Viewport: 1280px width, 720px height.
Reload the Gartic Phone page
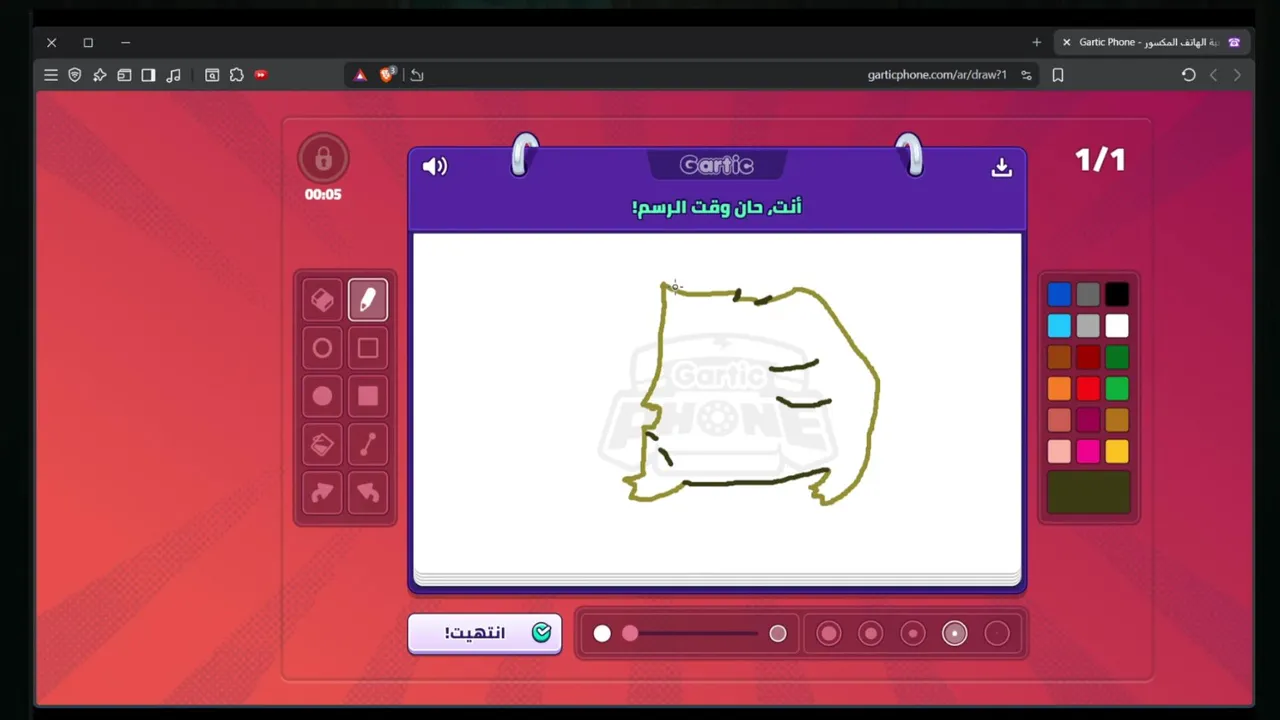(1188, 75)
